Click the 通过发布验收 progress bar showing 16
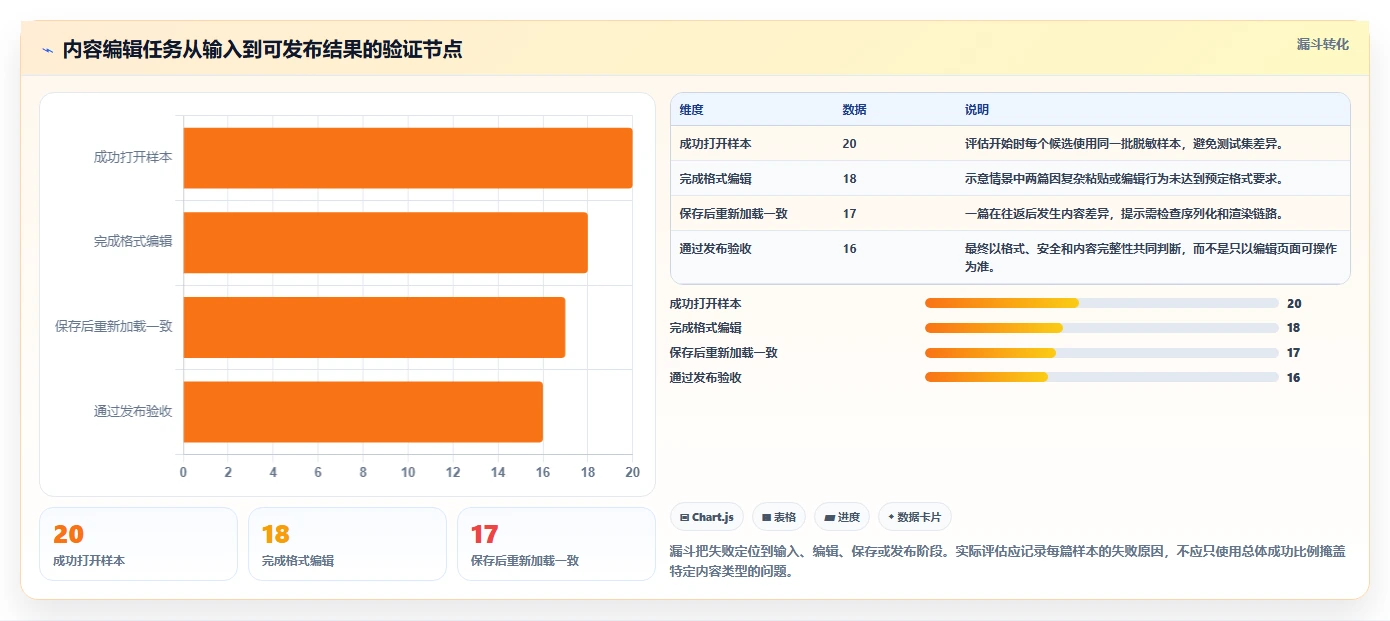This screenshot has height=621, width=1390. (x=1102, y=377)
